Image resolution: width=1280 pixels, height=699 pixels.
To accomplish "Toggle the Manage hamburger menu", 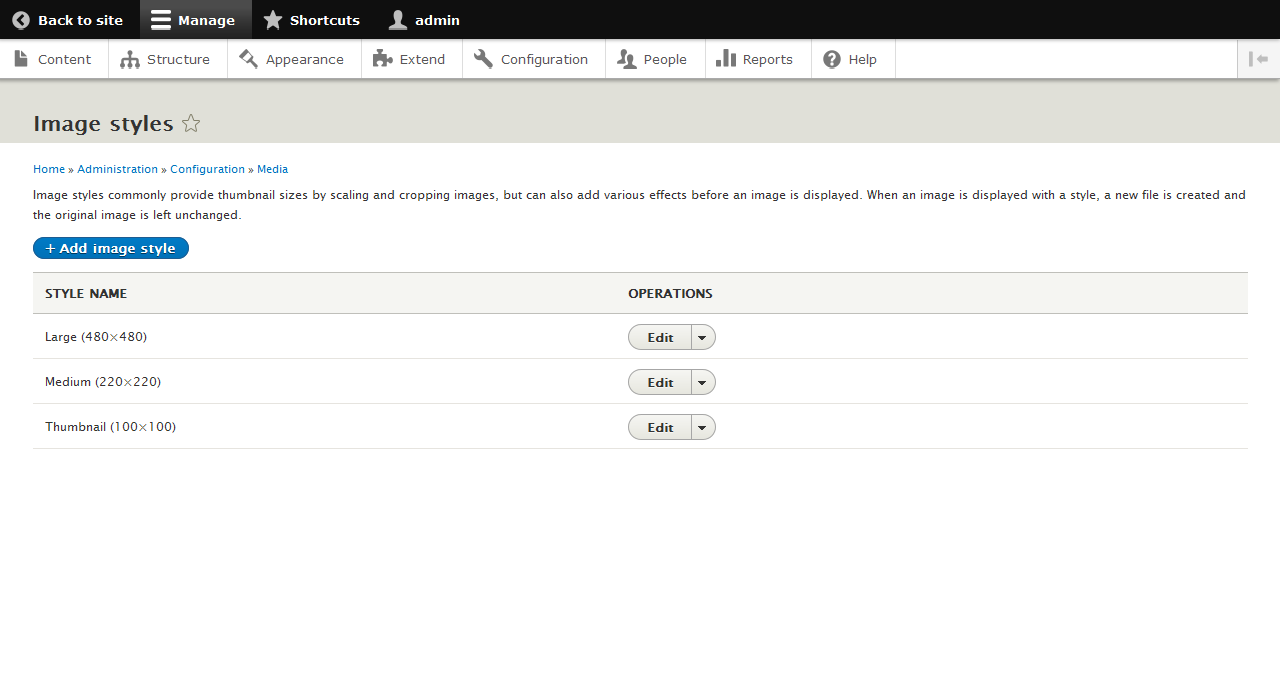I will click(161, 20).
